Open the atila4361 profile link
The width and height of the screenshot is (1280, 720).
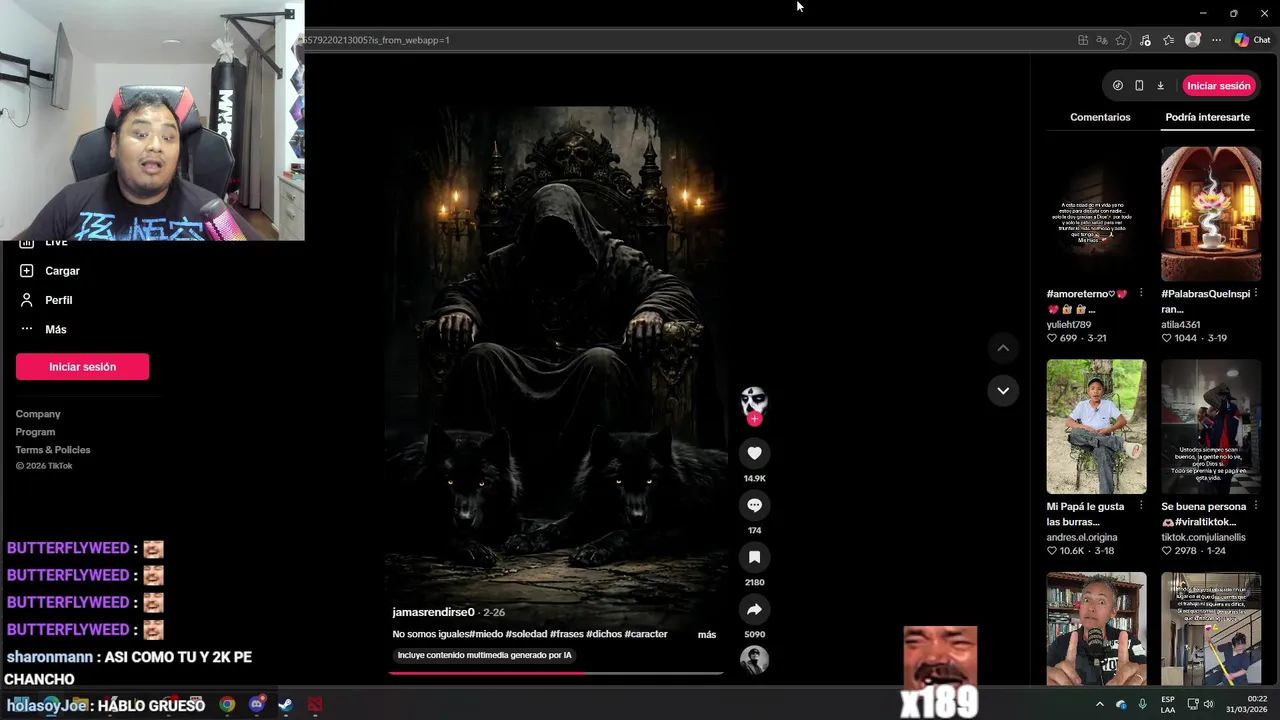[x=1181, y=325]
